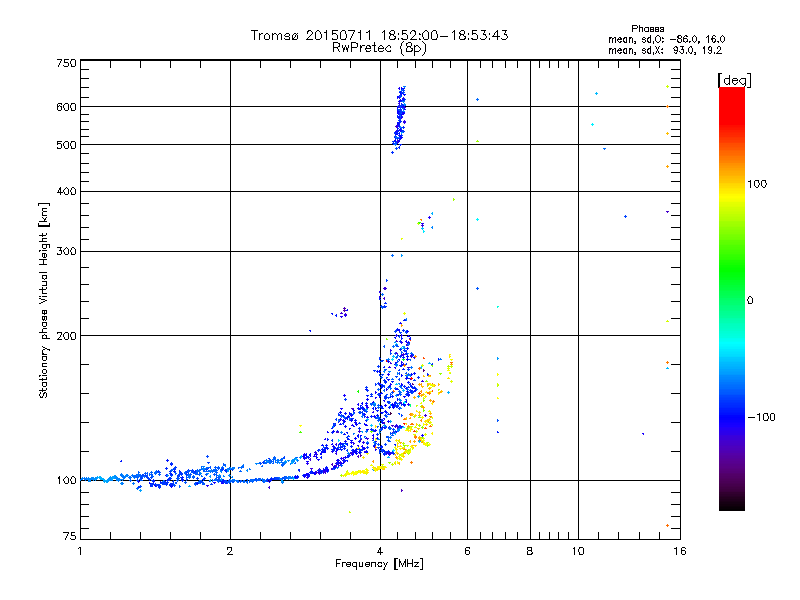Viewport: 800px width, 600px height.
Task: Click the '0' colorbar tick label
Action: tap(750, 301)
